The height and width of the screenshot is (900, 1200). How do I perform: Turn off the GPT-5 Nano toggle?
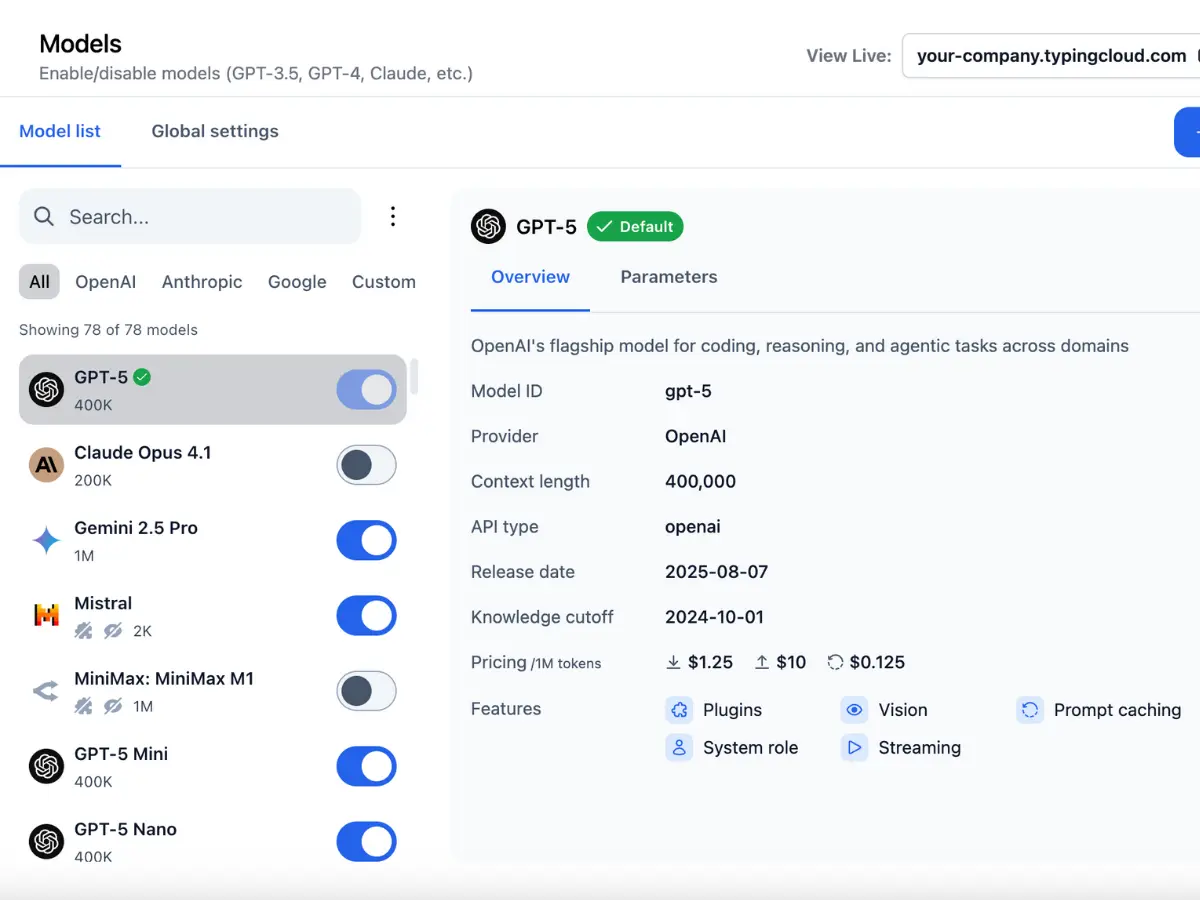[x=366, y=841]
